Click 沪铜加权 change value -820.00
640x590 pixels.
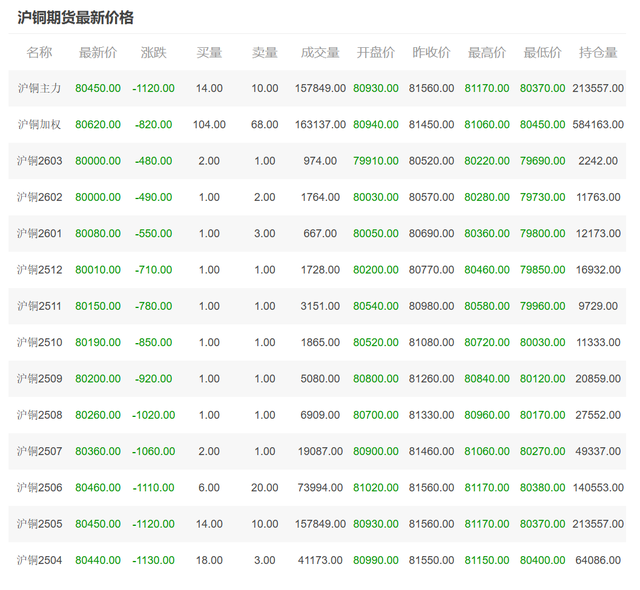pos(153,124)
